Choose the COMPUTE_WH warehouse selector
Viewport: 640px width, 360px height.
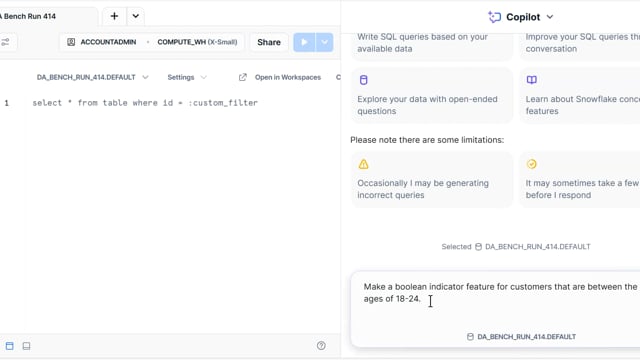click(197, 42)
